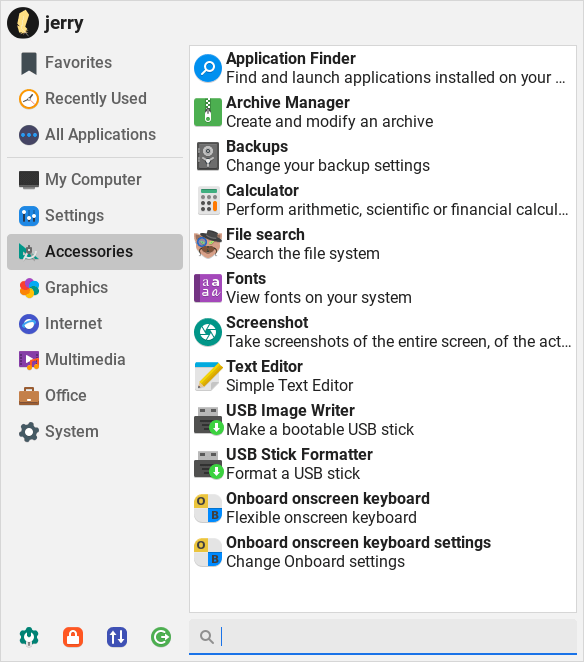The height and width of the screenshot is (662, 584).
Task: Click the File search detective icon
Action: 208,244
